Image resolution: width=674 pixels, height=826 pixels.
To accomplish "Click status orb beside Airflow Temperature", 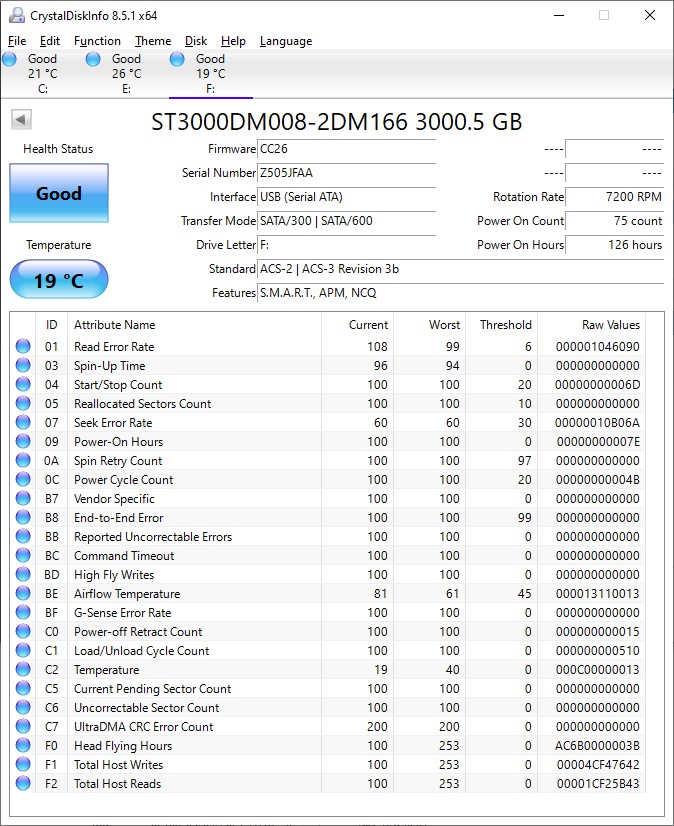I will pos(23,594).
